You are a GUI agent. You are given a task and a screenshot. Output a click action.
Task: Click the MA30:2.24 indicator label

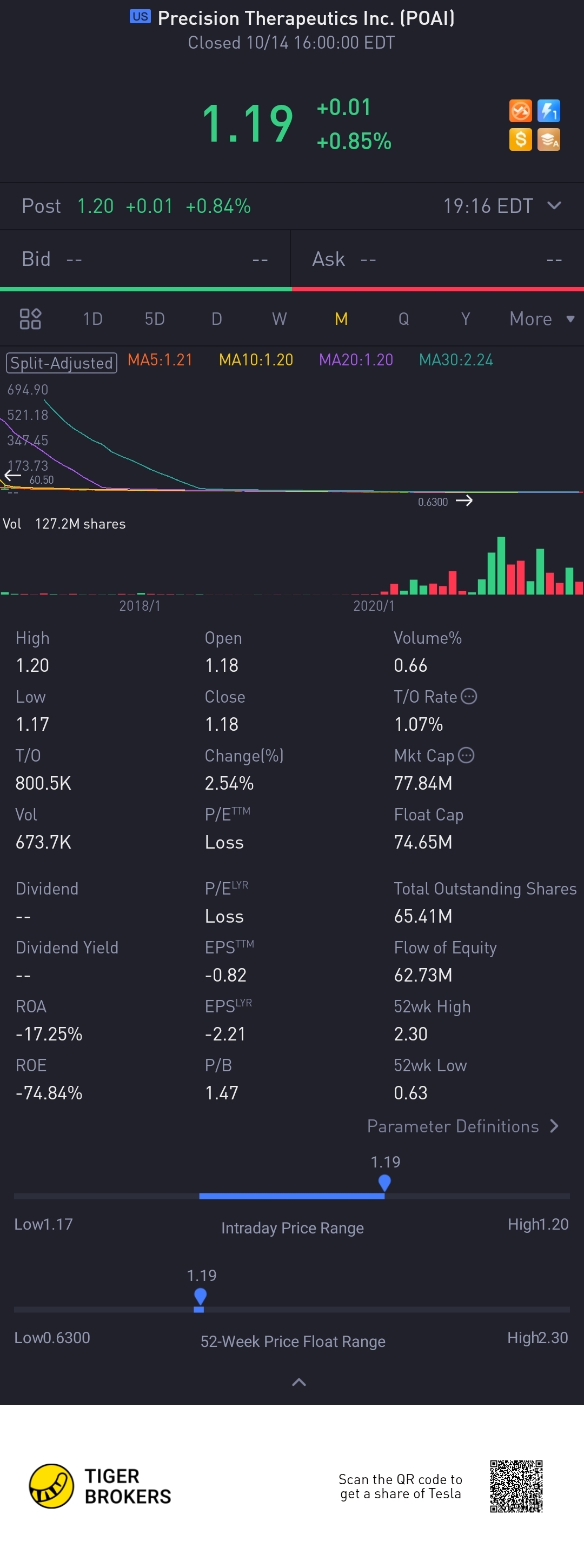coord(456,360)
